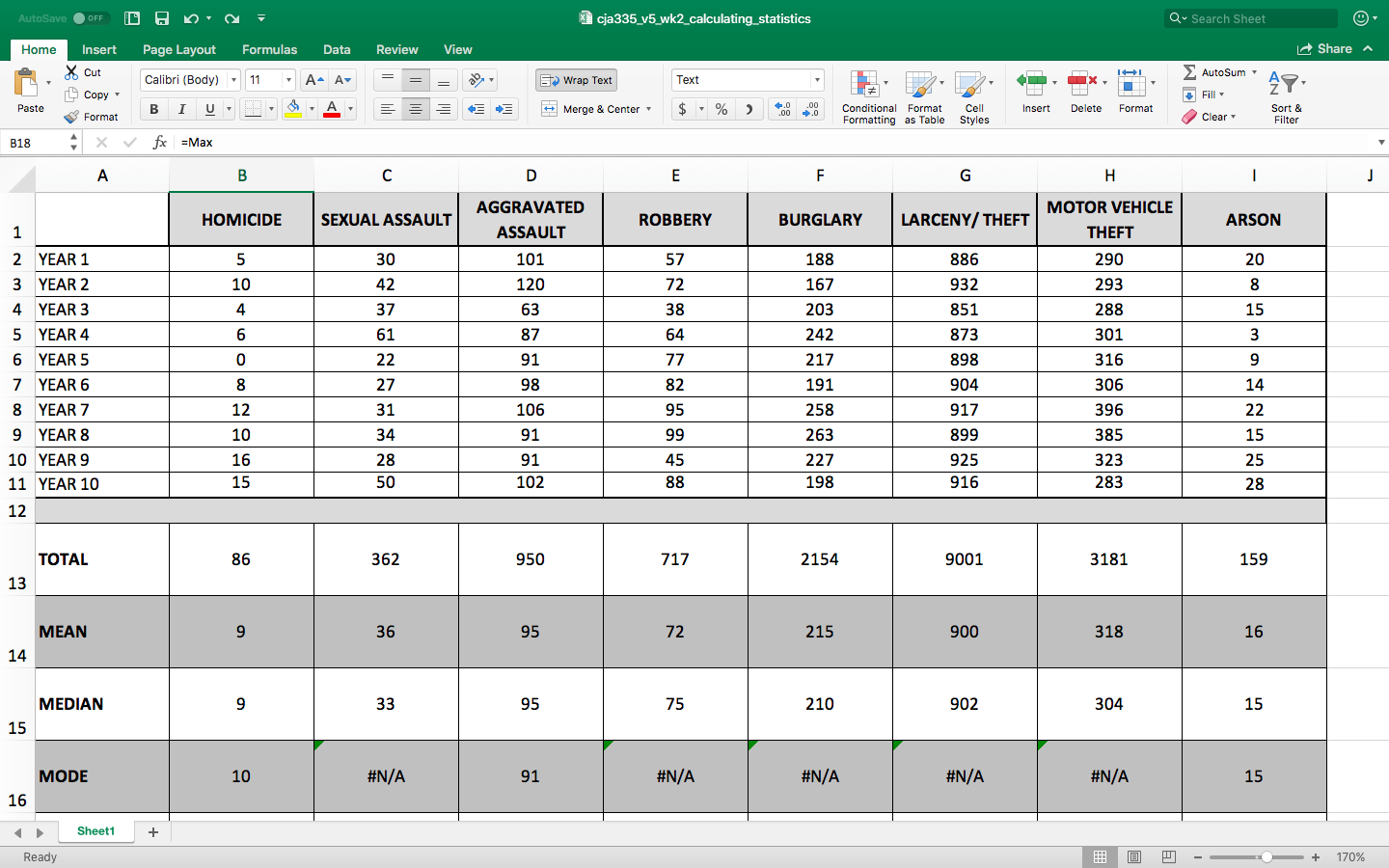The height and width of the screenshot is (868, 1389).
Task: Apply underline formatting
Action: point(209,109)
